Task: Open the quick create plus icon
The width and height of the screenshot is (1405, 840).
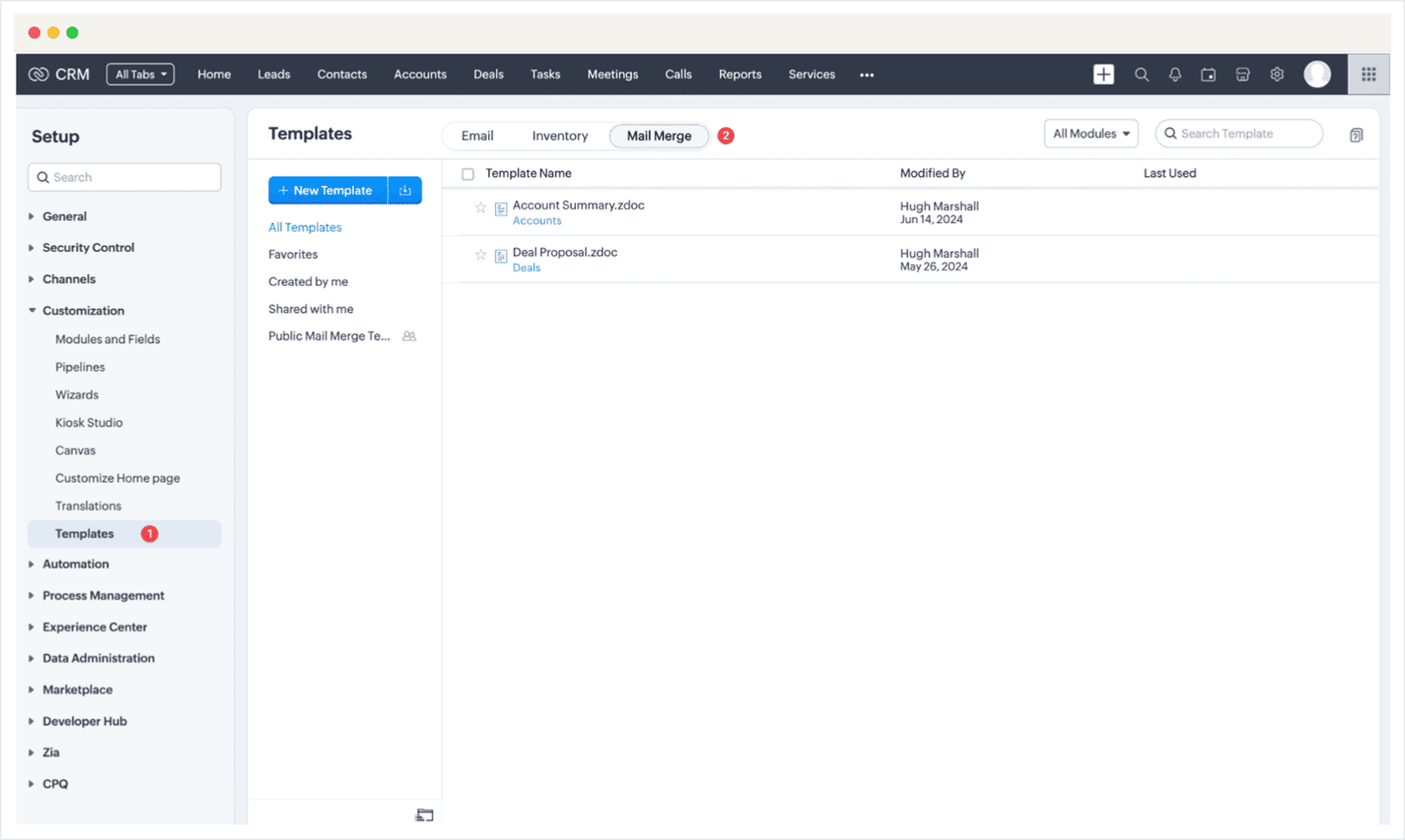Action: (1104, 75)
